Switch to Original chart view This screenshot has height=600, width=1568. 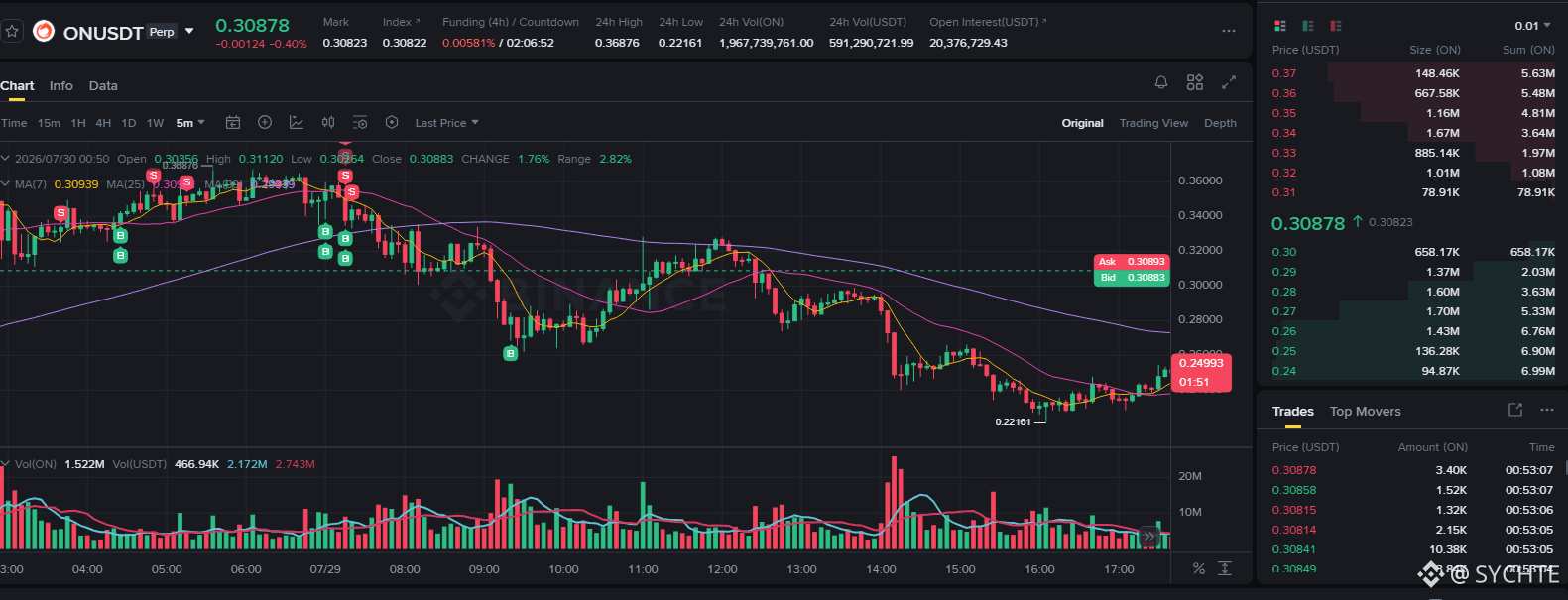pyautogui.click(x=1082, y=123)
